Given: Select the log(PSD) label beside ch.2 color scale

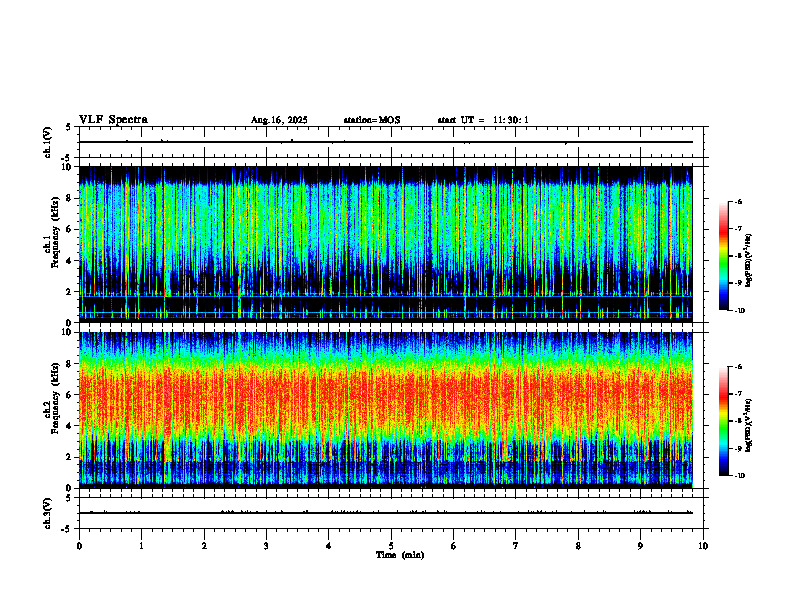Looking at the screenshot, I should pyautogui.click(x=749, y=426).
